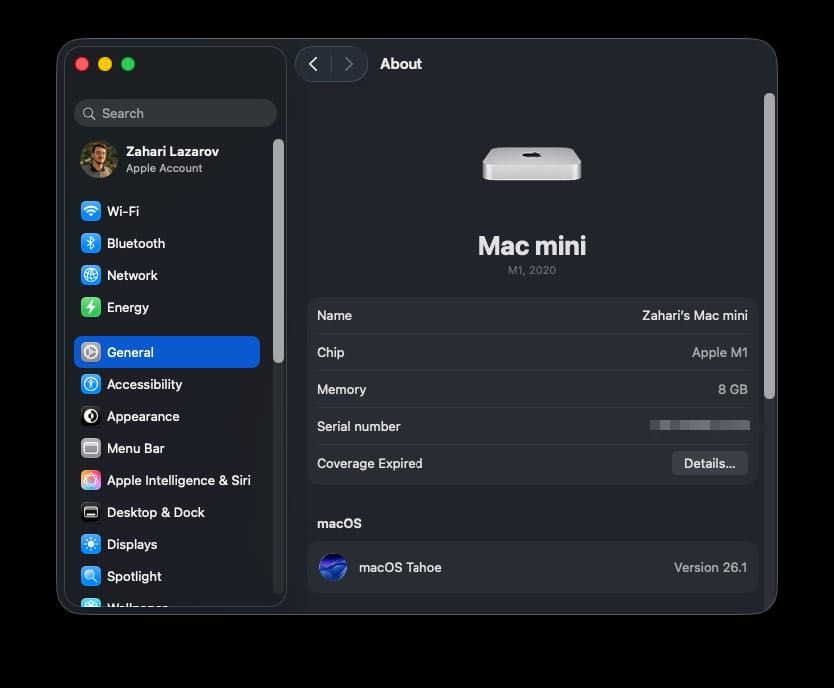Click the 8 GB memory value
Image resolution: width=834 pixels, height=688 pixels.
point(732,389)
